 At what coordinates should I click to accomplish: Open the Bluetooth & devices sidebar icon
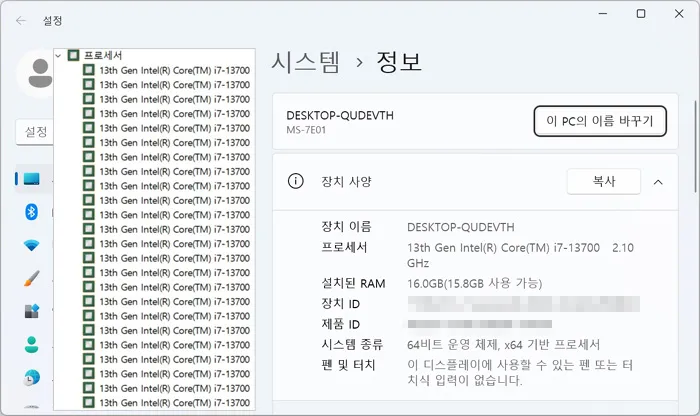pyautogui.click(x=31, y=212)
